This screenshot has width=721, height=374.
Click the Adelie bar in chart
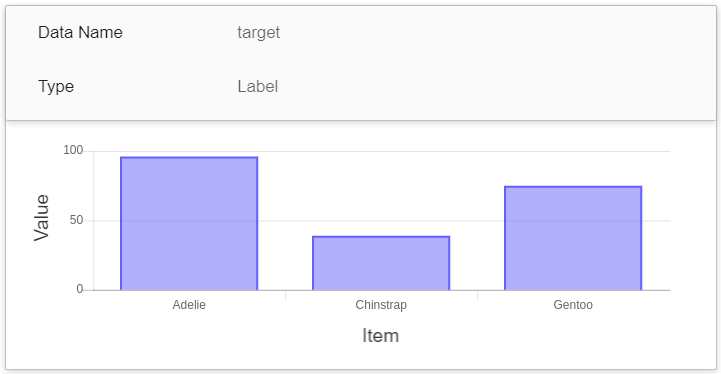click(189, 224)
